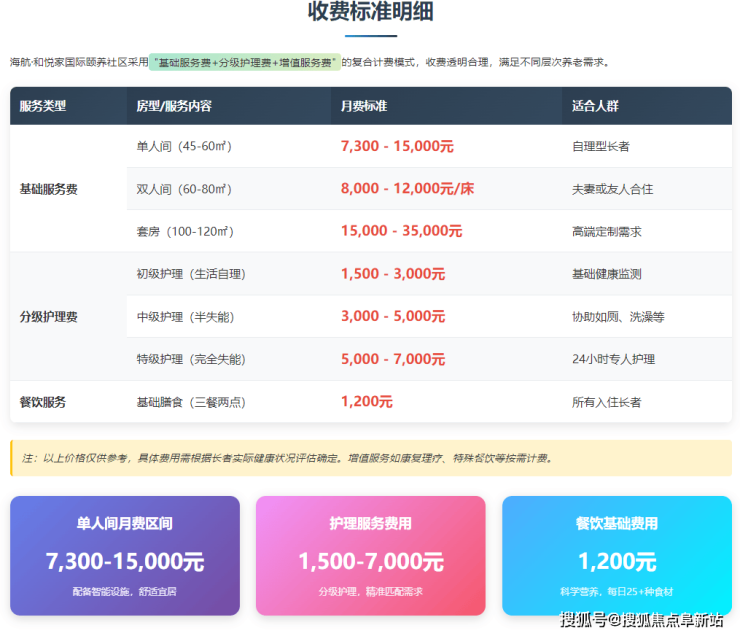Screen dimensions: 740x636
Task: Click the green highlighted 基础服务费+分级护理费+增值服务费 text
Action: (245, 62)
